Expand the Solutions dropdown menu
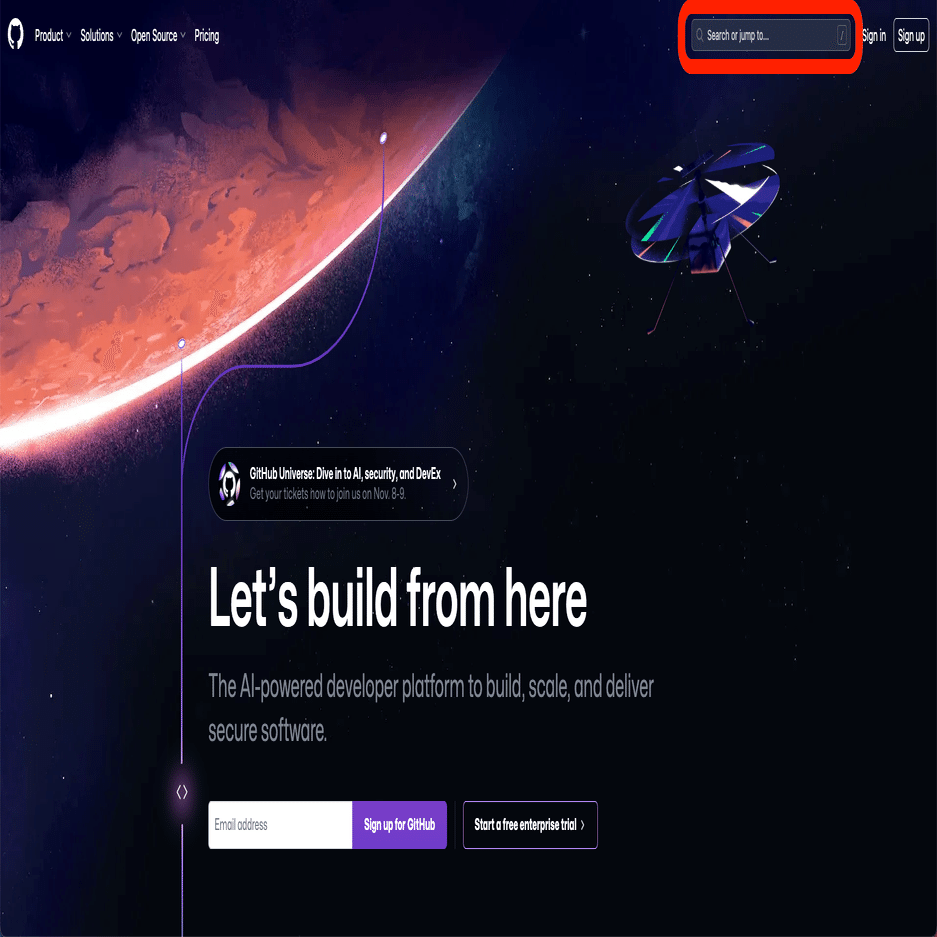This screenshot has height=937, width=937. [101, 36]
